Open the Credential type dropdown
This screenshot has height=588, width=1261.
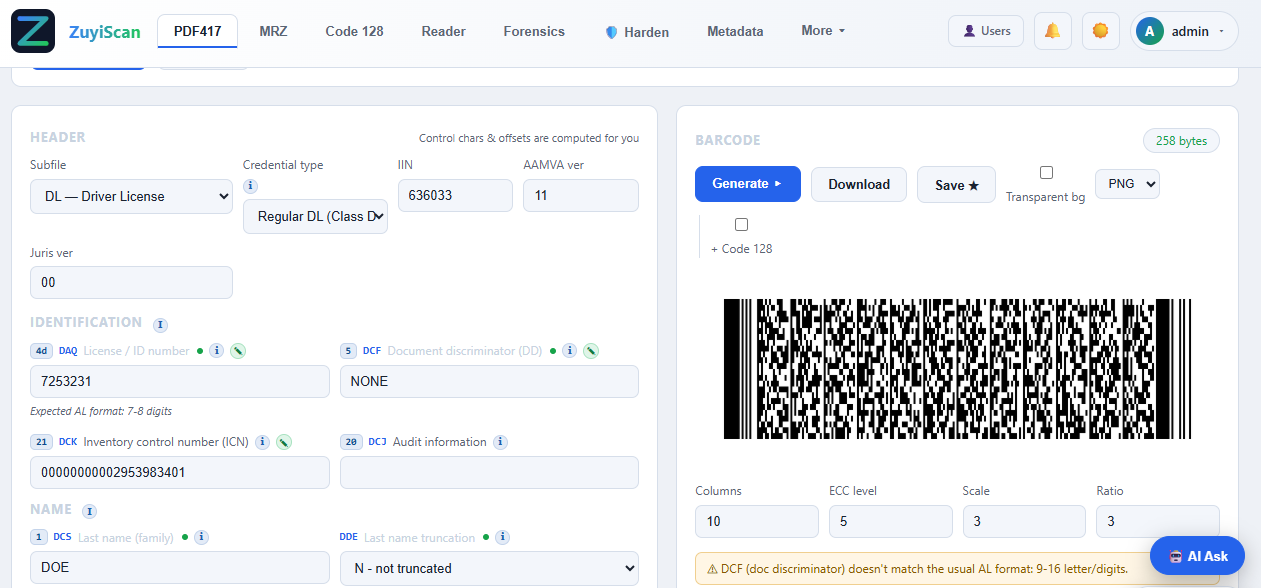(315, 216)
